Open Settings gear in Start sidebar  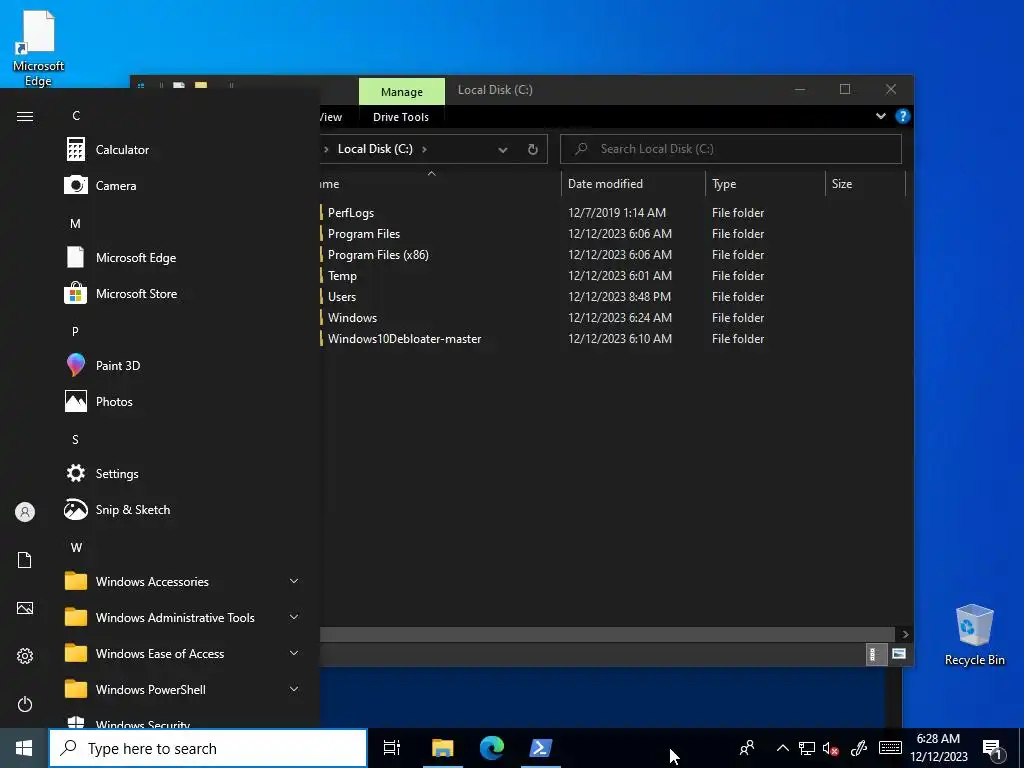(x=25, y=656)
